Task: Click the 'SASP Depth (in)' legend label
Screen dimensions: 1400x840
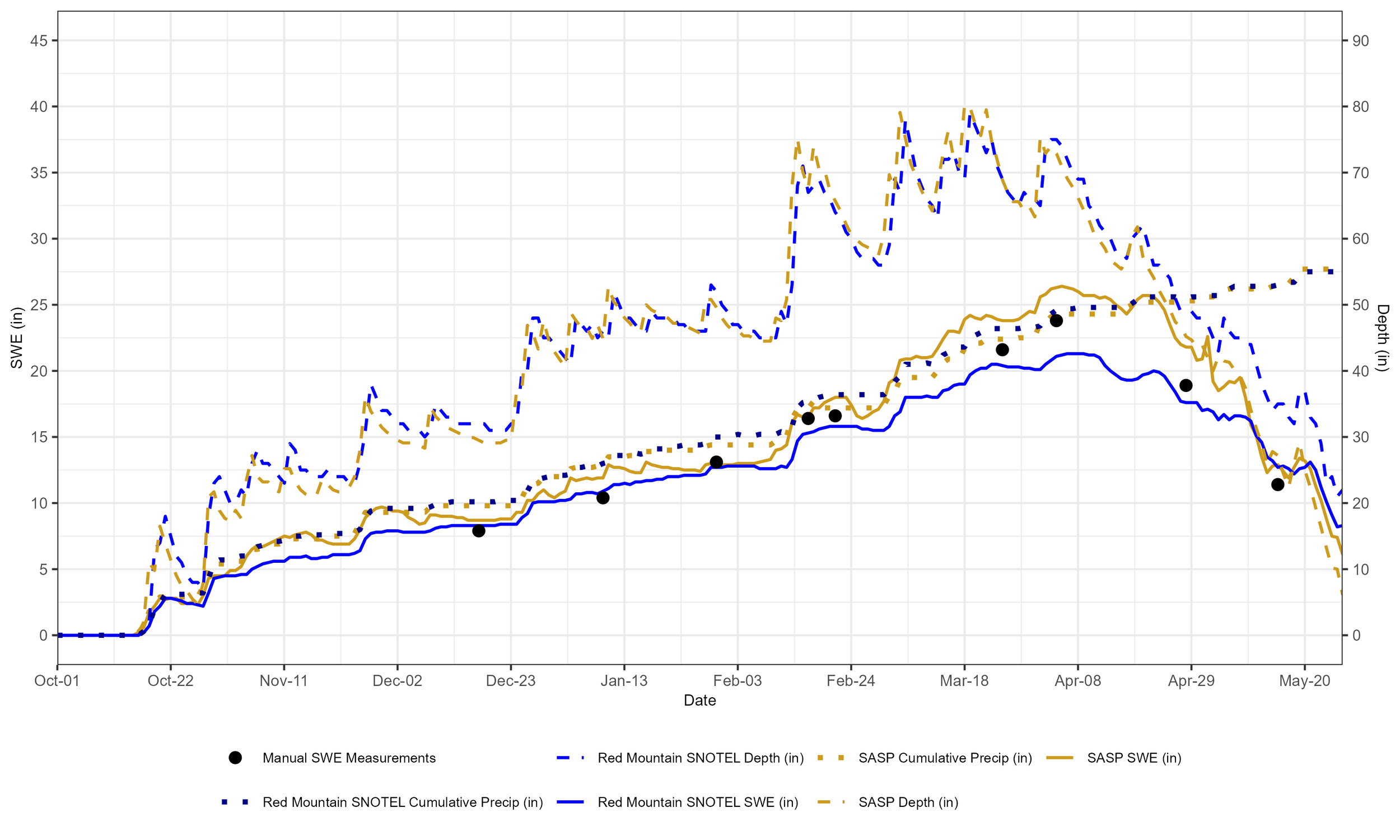Action: pyautogui.click(x=908, y=802)
